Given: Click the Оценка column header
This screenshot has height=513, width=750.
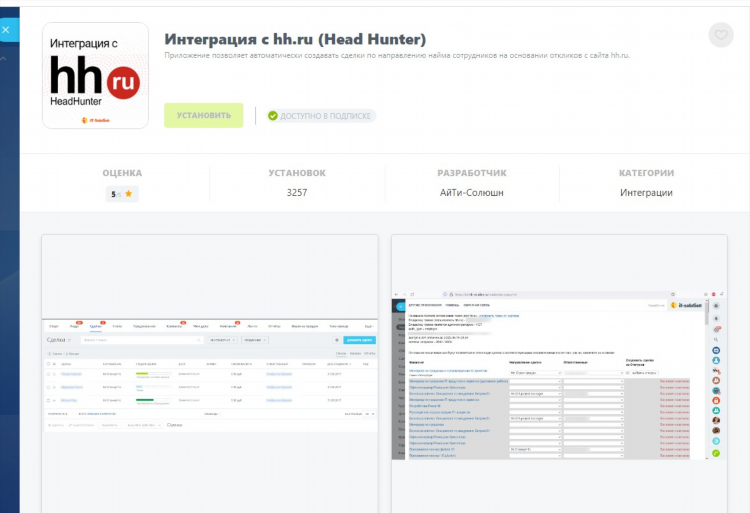Looking at the screenshot, I should pyautogui.click(x=122, y=173).
